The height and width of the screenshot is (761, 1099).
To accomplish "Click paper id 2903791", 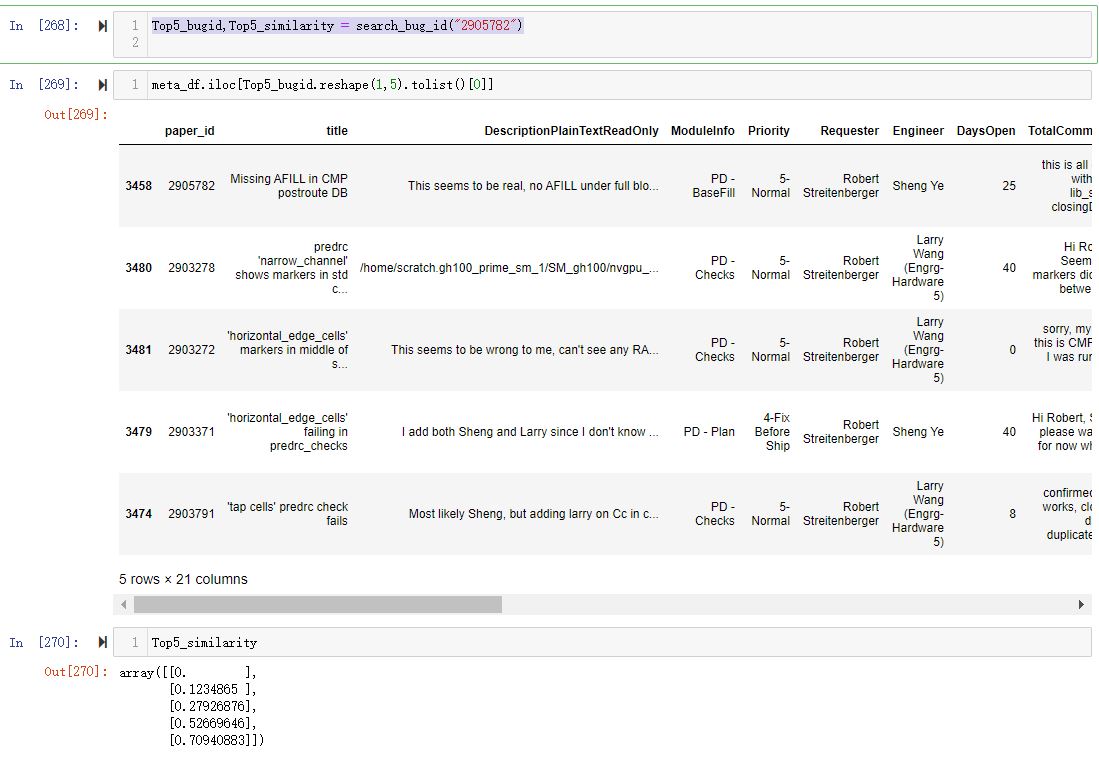I will click(x=191, y=514).
